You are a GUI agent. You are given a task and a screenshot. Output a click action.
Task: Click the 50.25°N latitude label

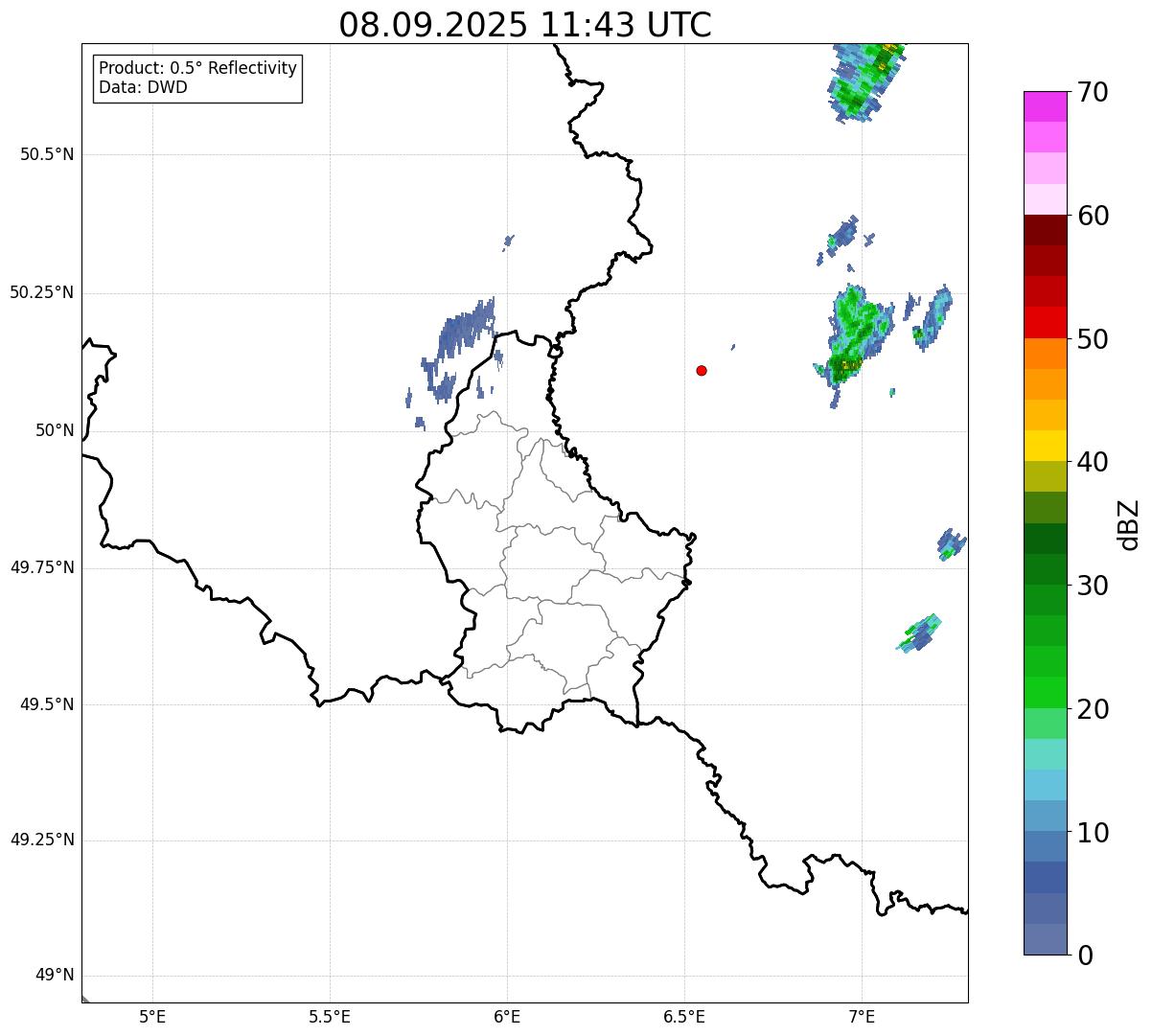point(42,292)
